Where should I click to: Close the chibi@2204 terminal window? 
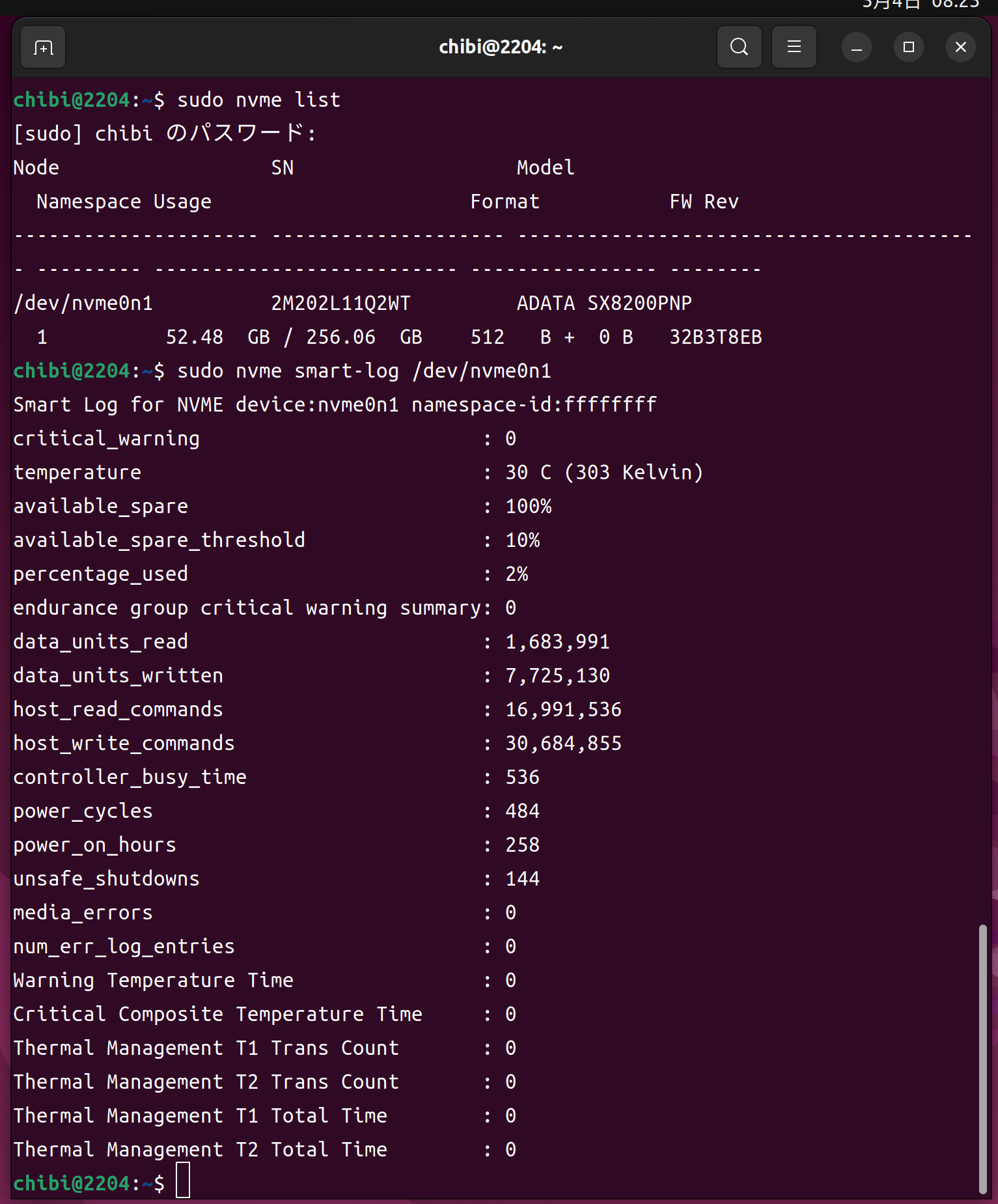[960, 48]
